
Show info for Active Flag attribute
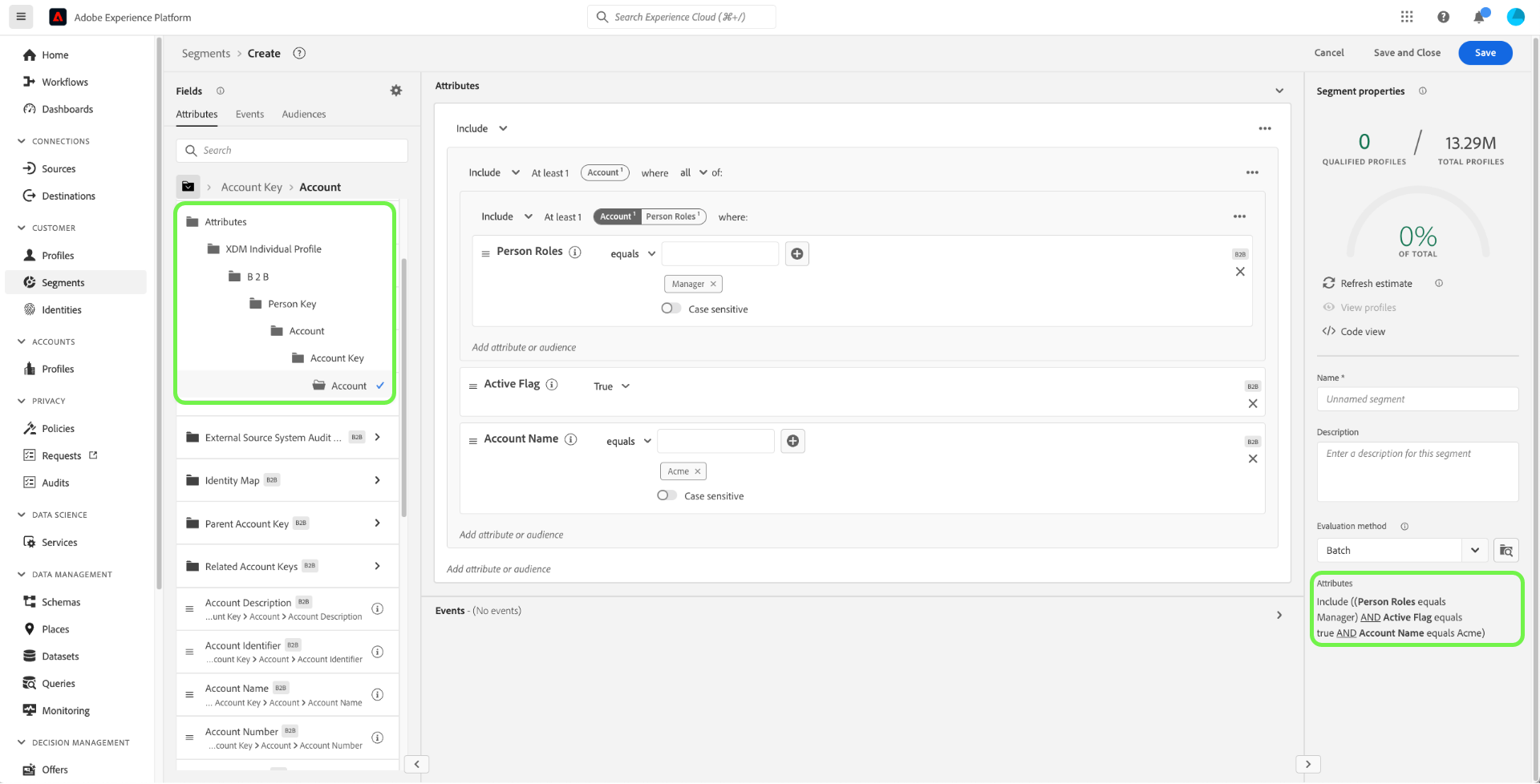552,384
